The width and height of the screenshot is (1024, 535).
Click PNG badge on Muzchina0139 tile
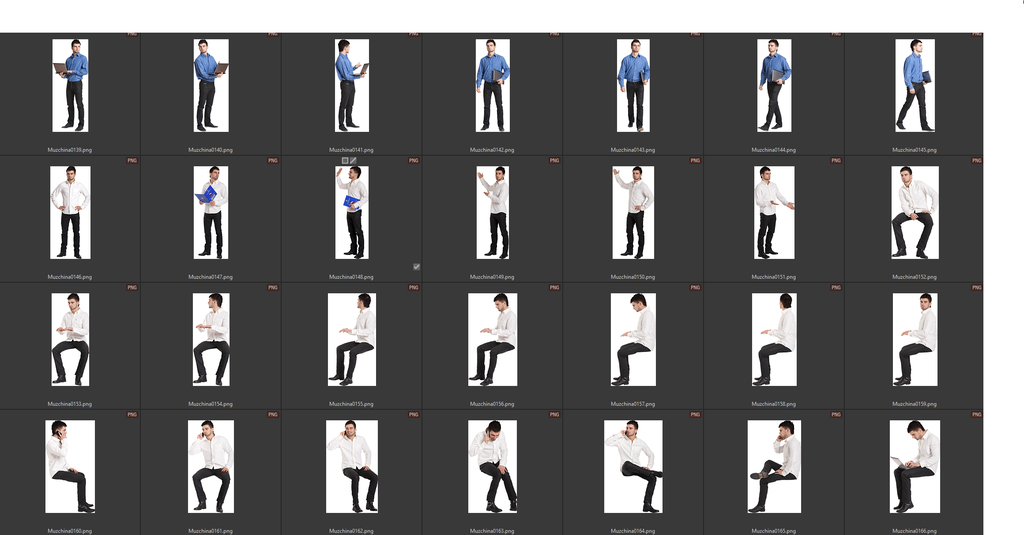132,35
